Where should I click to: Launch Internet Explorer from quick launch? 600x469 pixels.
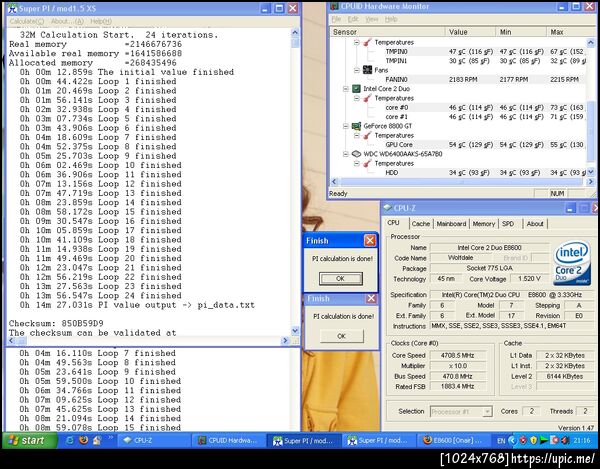pos(70,440)
